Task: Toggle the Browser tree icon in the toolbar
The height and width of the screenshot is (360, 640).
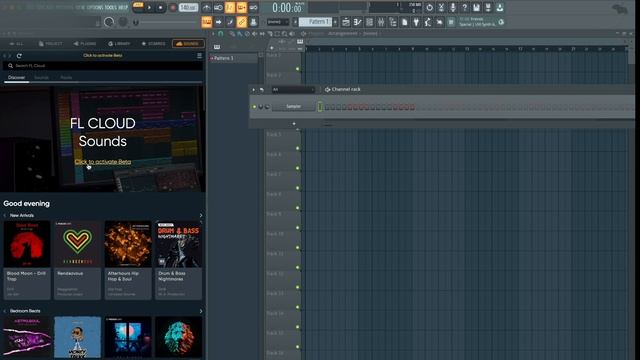Action: tap(393, 22)
